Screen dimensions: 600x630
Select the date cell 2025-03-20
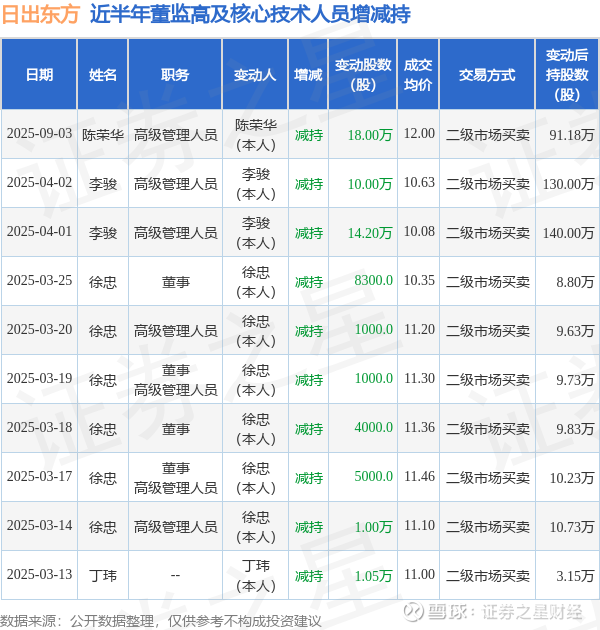(39, 330)
